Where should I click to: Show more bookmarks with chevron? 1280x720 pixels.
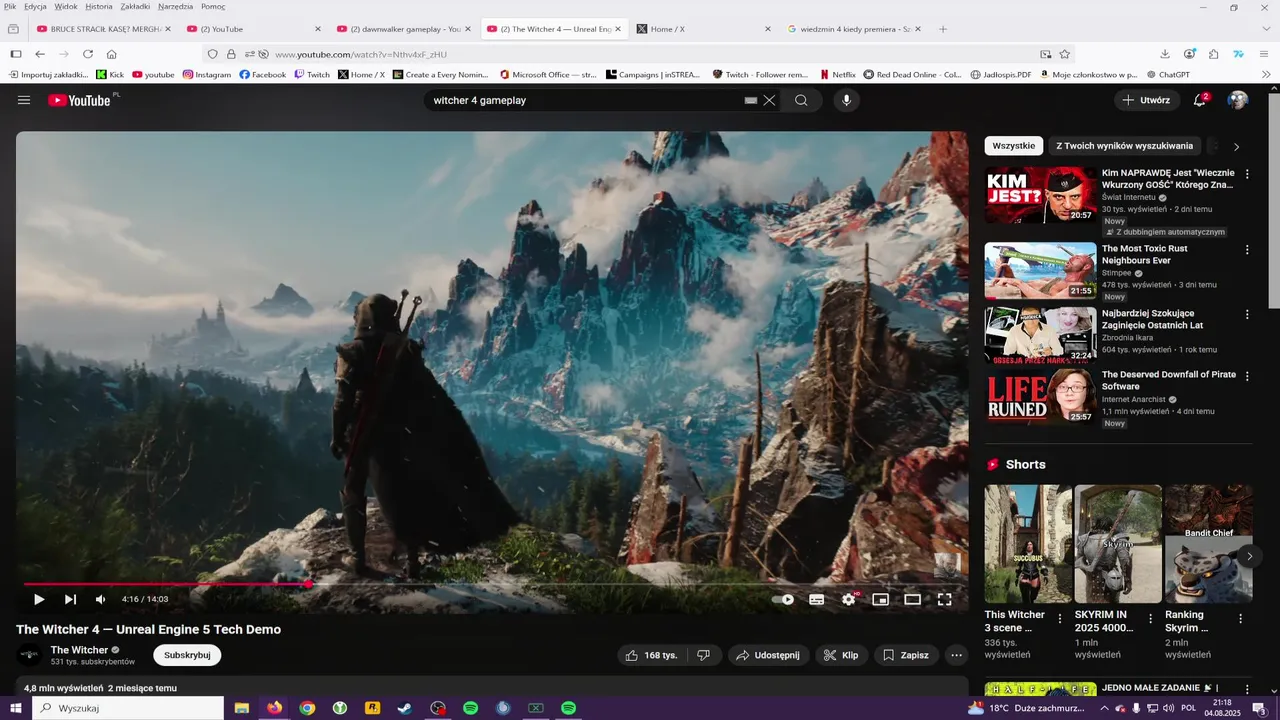pos(1266,74)
